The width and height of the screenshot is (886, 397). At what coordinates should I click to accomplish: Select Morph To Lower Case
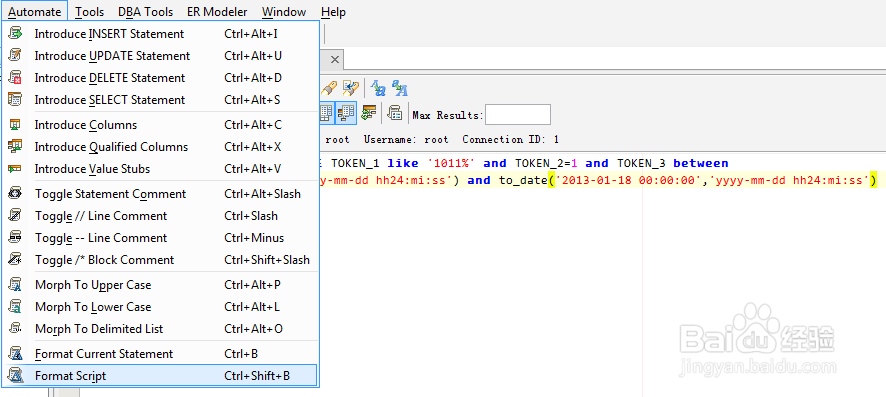[x=160, y=307]
